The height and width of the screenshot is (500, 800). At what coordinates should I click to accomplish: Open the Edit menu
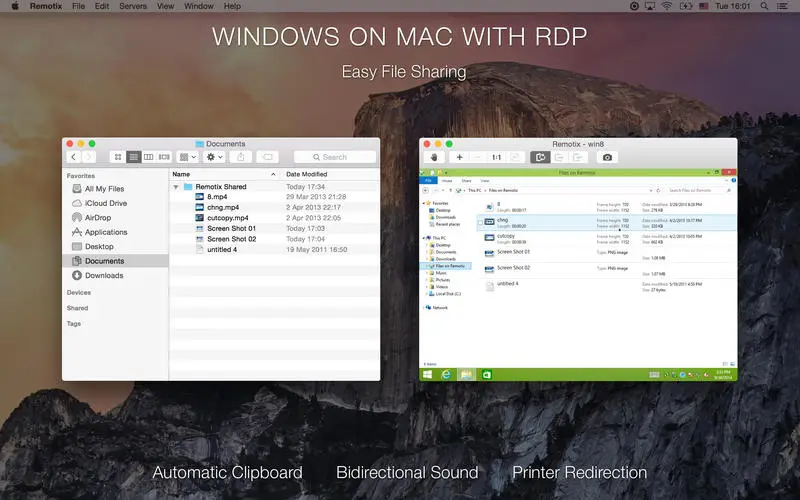coord(102,6)
